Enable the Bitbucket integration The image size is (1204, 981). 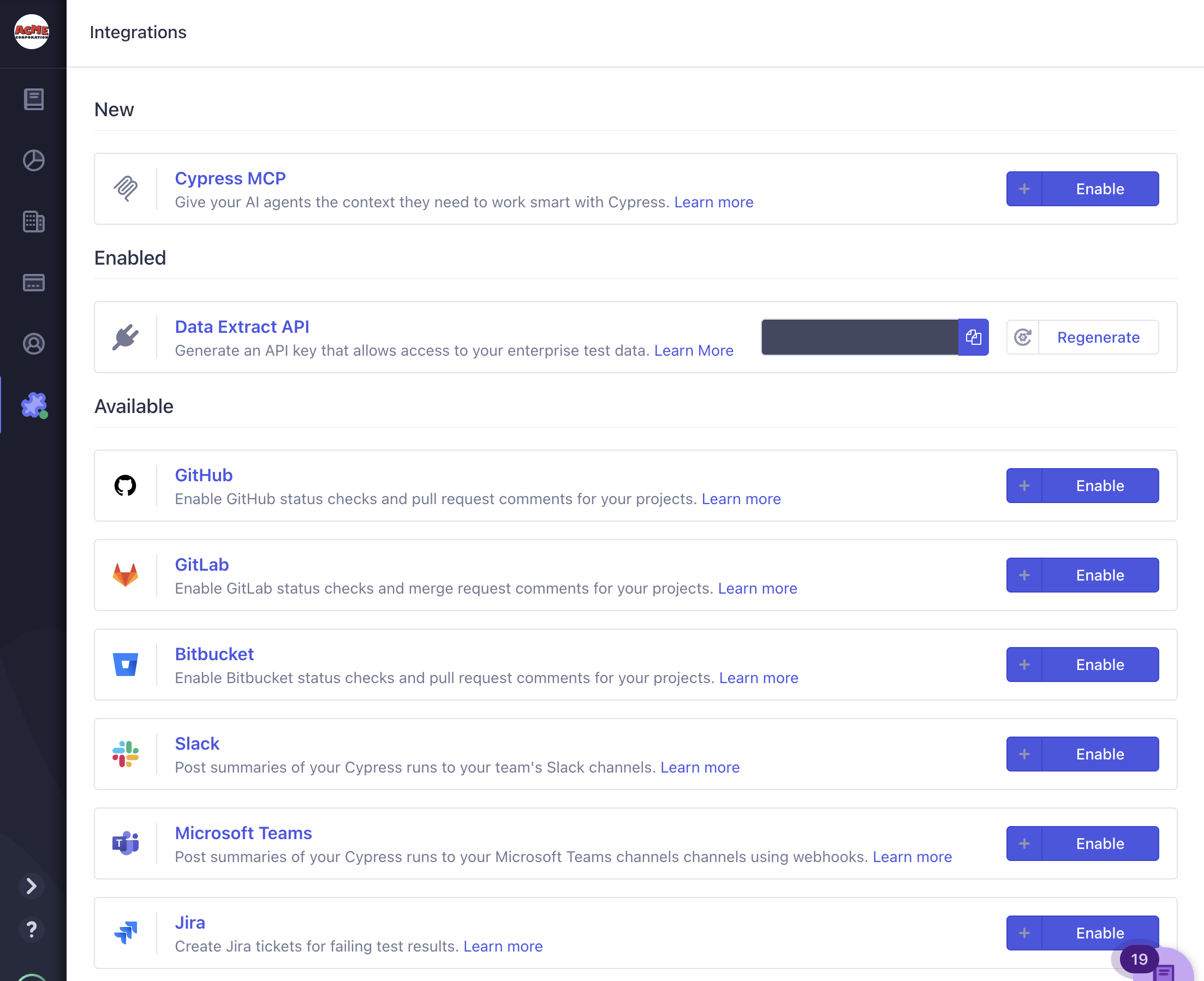click(1082, 665)
